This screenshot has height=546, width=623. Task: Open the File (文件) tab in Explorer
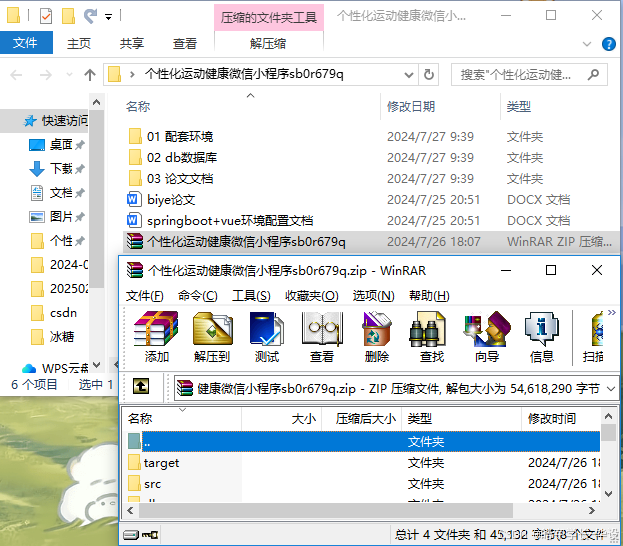tap(25, 43)
